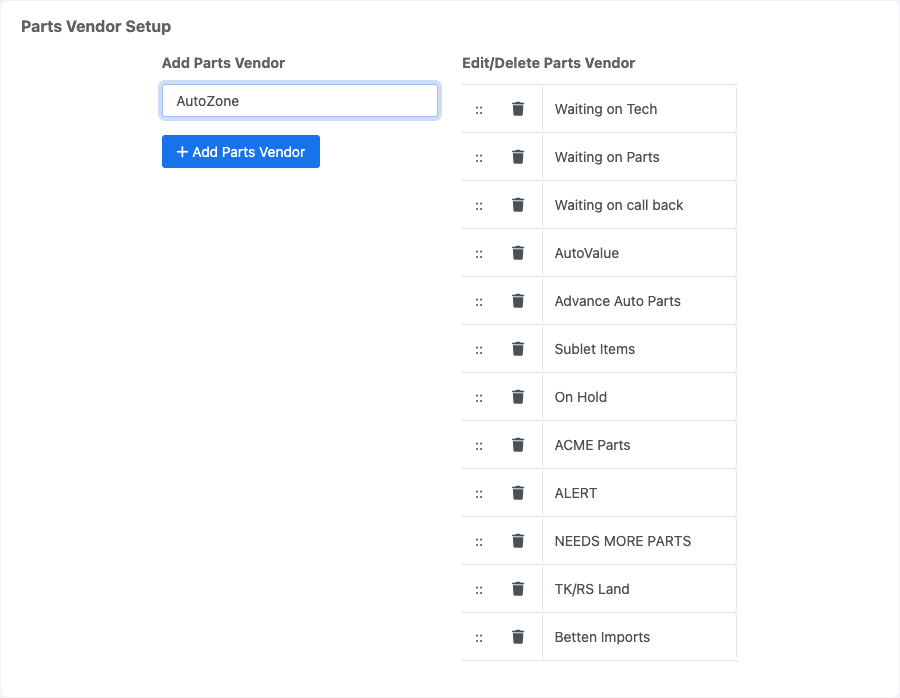
Task: Click reorder handle for ACME Parts
Action: click(479, 447)
